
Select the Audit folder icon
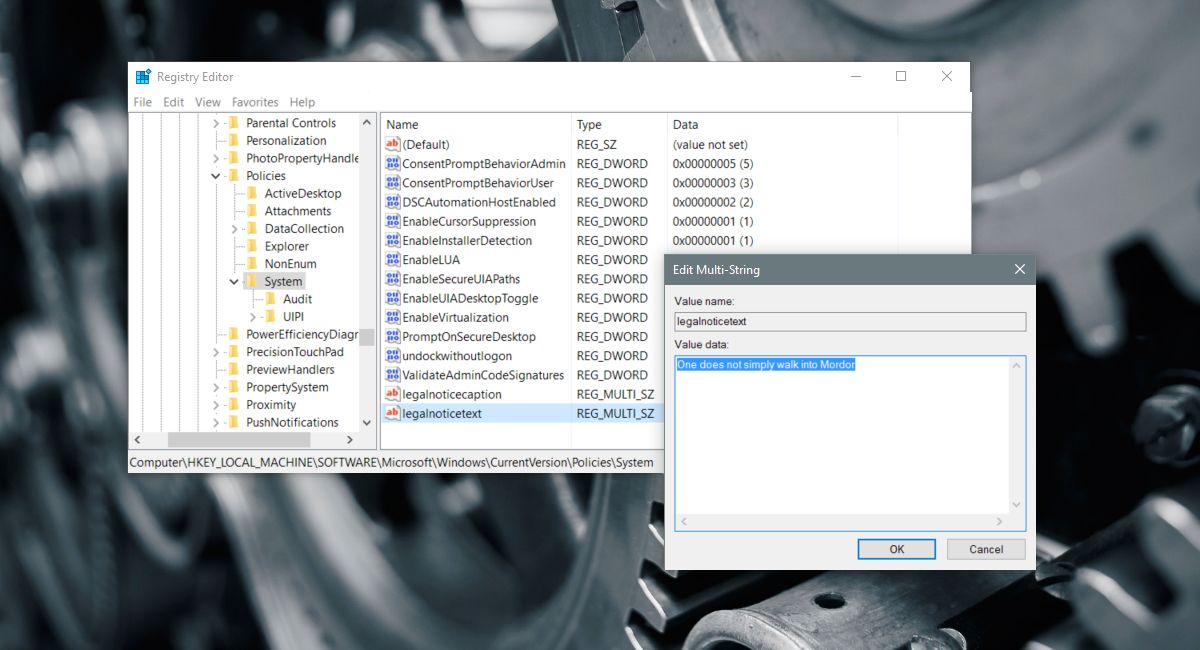[x=271, y=299]
